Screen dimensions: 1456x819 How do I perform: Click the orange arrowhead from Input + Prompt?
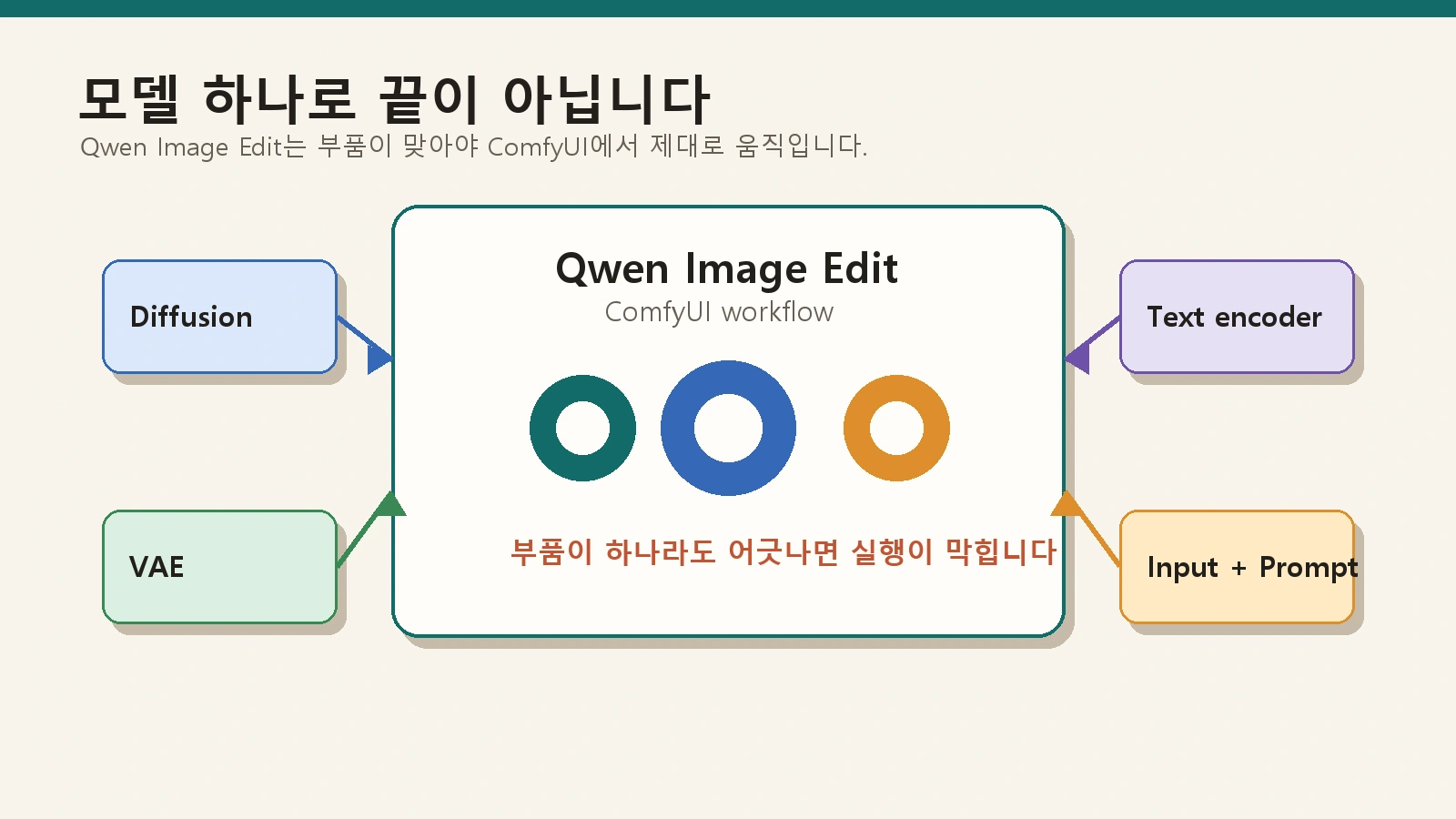(1067, 503)
